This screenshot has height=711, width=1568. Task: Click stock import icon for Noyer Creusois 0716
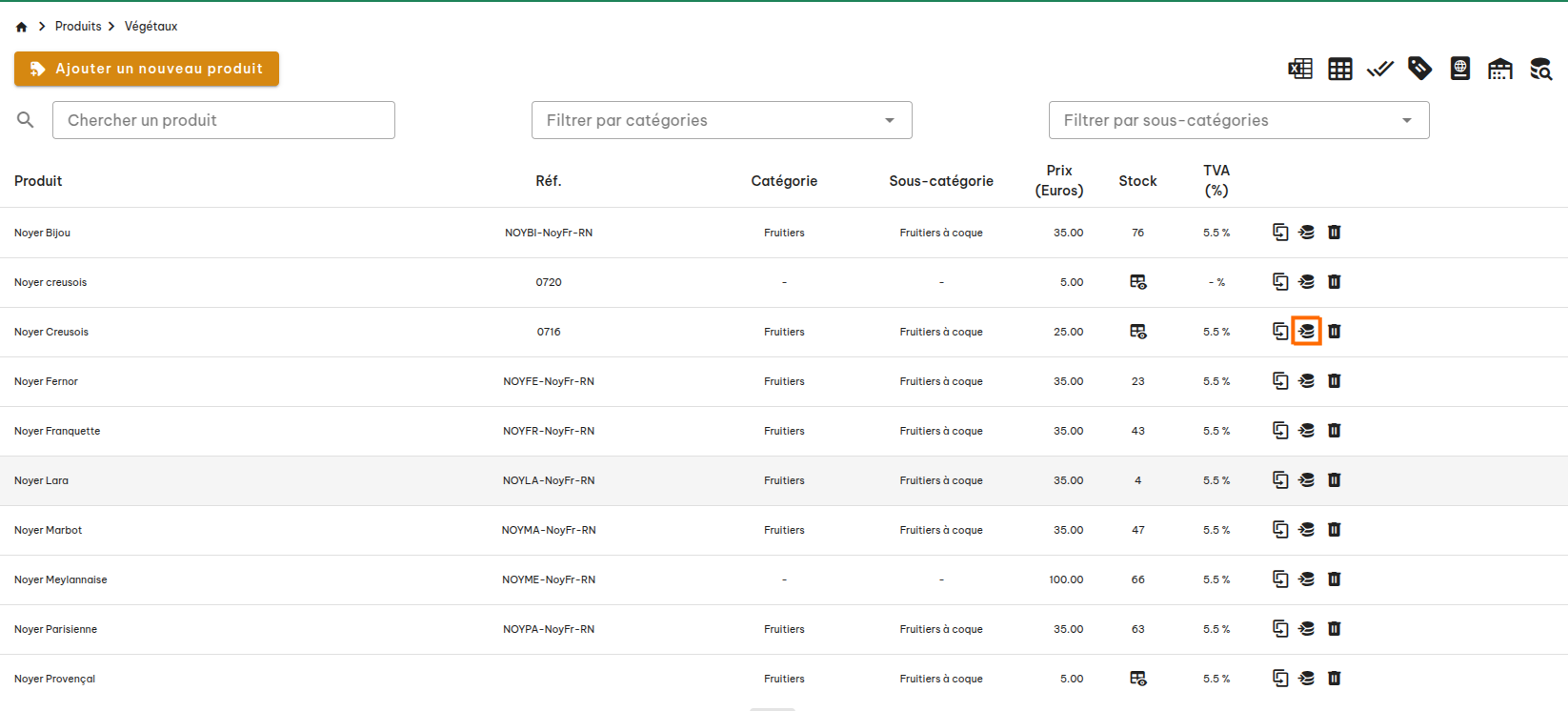pos(1307,332)
